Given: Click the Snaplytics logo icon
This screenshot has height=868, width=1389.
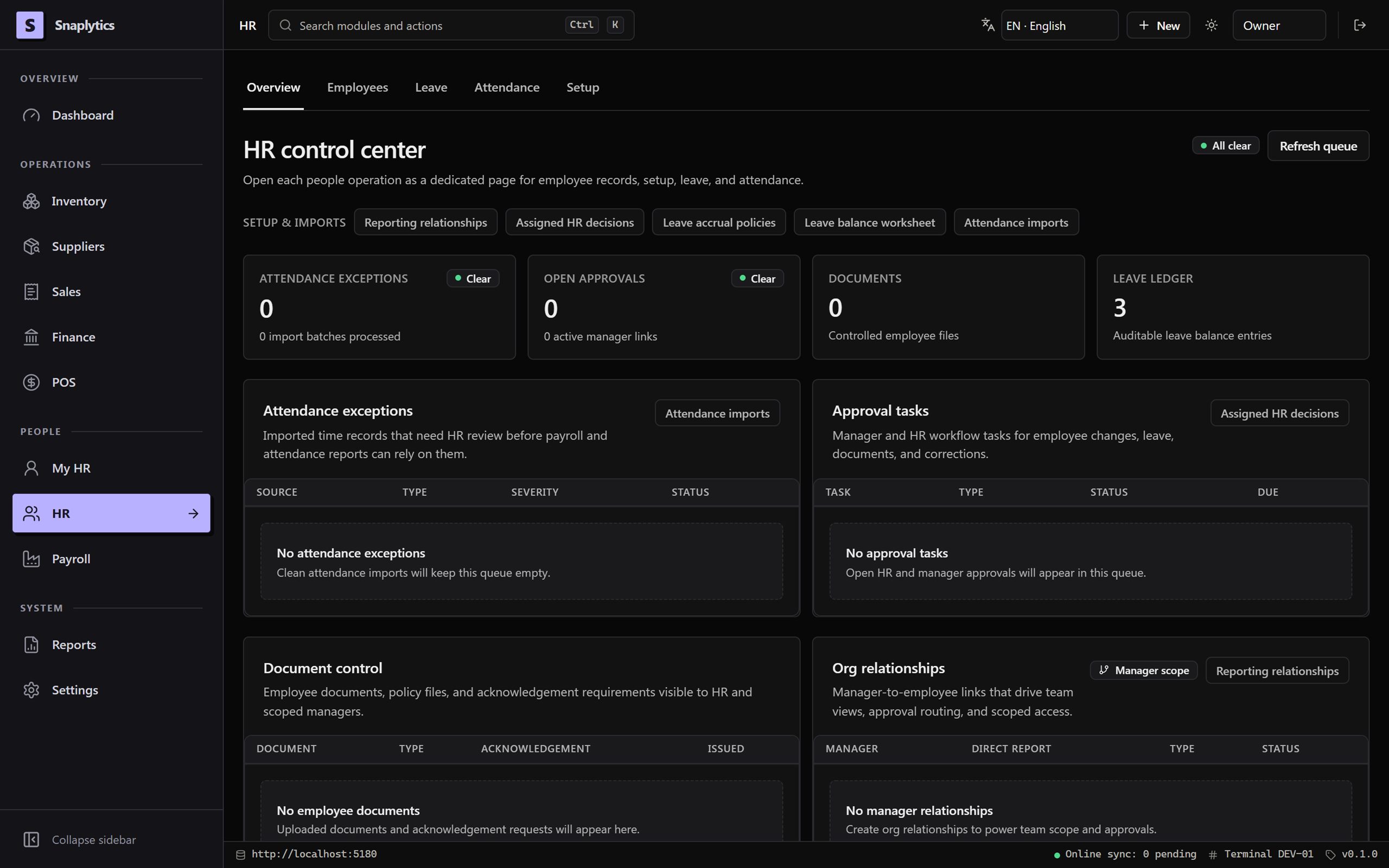Looking at the screenshot, I should pyautogui.click(x=30, y=25).
